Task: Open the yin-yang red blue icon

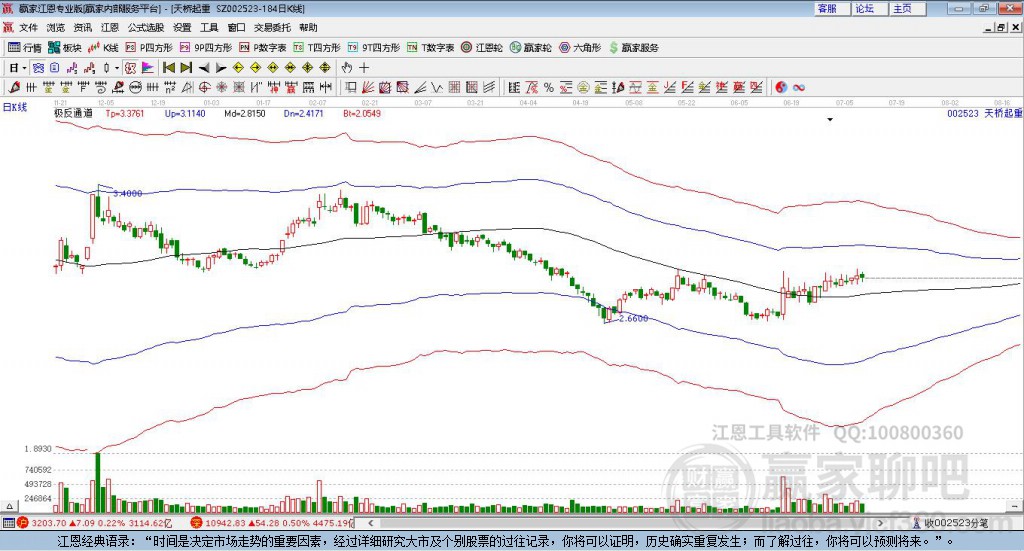Action: (781, 87)
